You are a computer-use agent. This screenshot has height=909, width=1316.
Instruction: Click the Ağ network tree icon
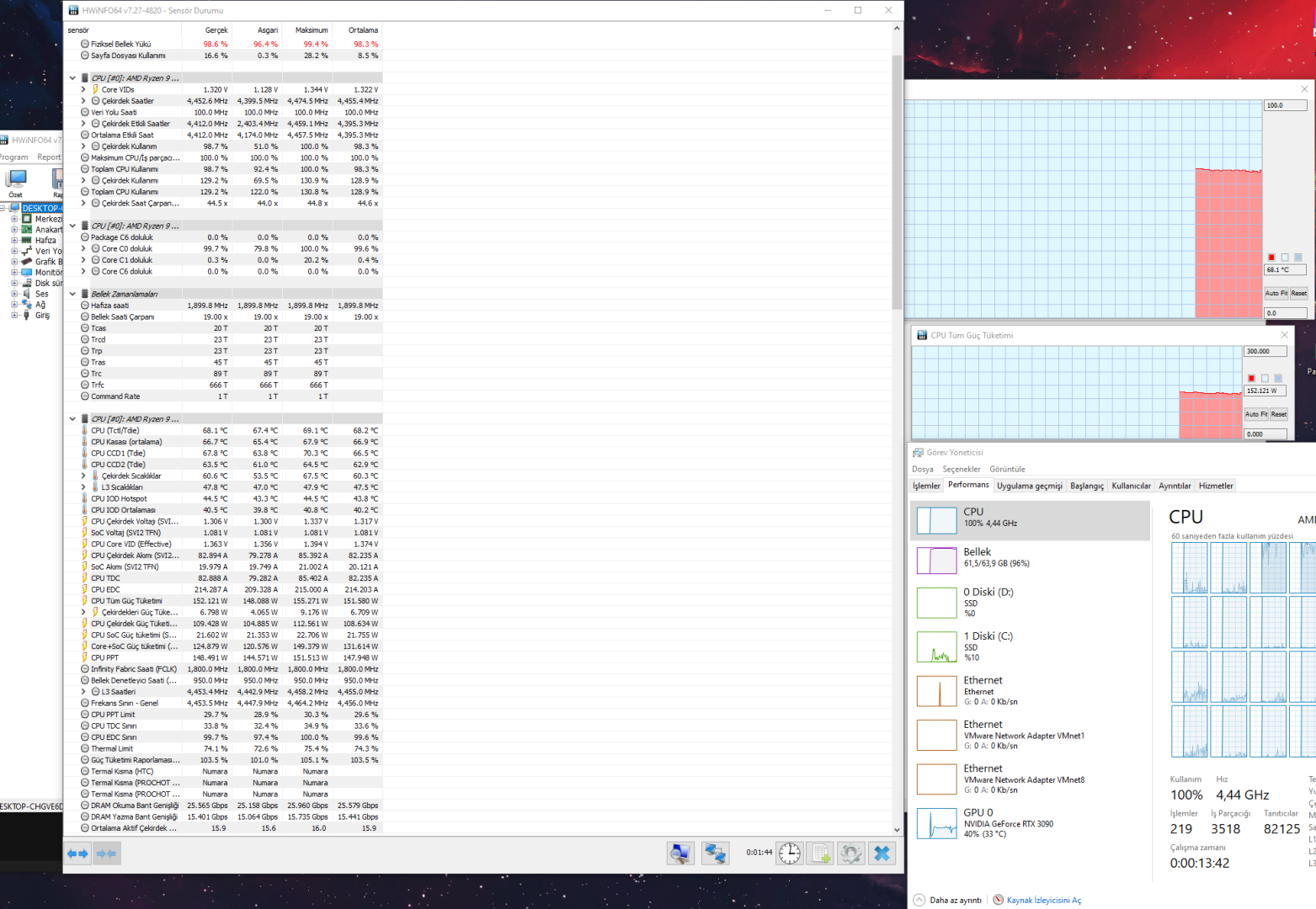(x=27, y=305)
